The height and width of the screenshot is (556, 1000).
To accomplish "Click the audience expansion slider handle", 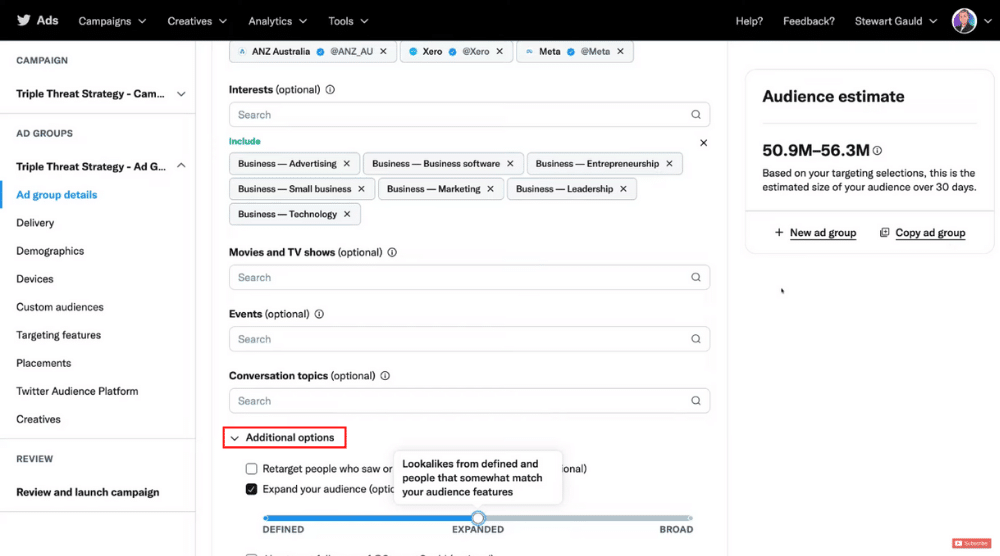I will pos(478,518).
